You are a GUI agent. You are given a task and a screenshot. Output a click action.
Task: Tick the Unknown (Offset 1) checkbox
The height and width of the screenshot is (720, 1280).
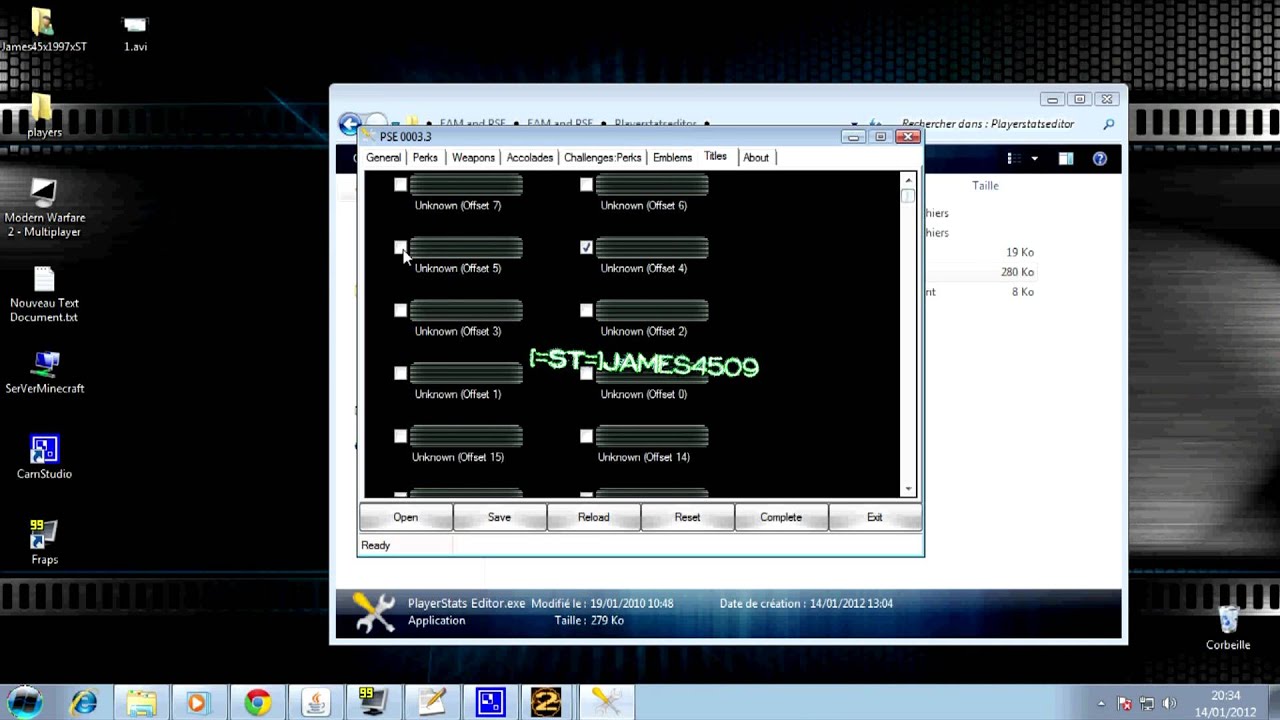400,374
